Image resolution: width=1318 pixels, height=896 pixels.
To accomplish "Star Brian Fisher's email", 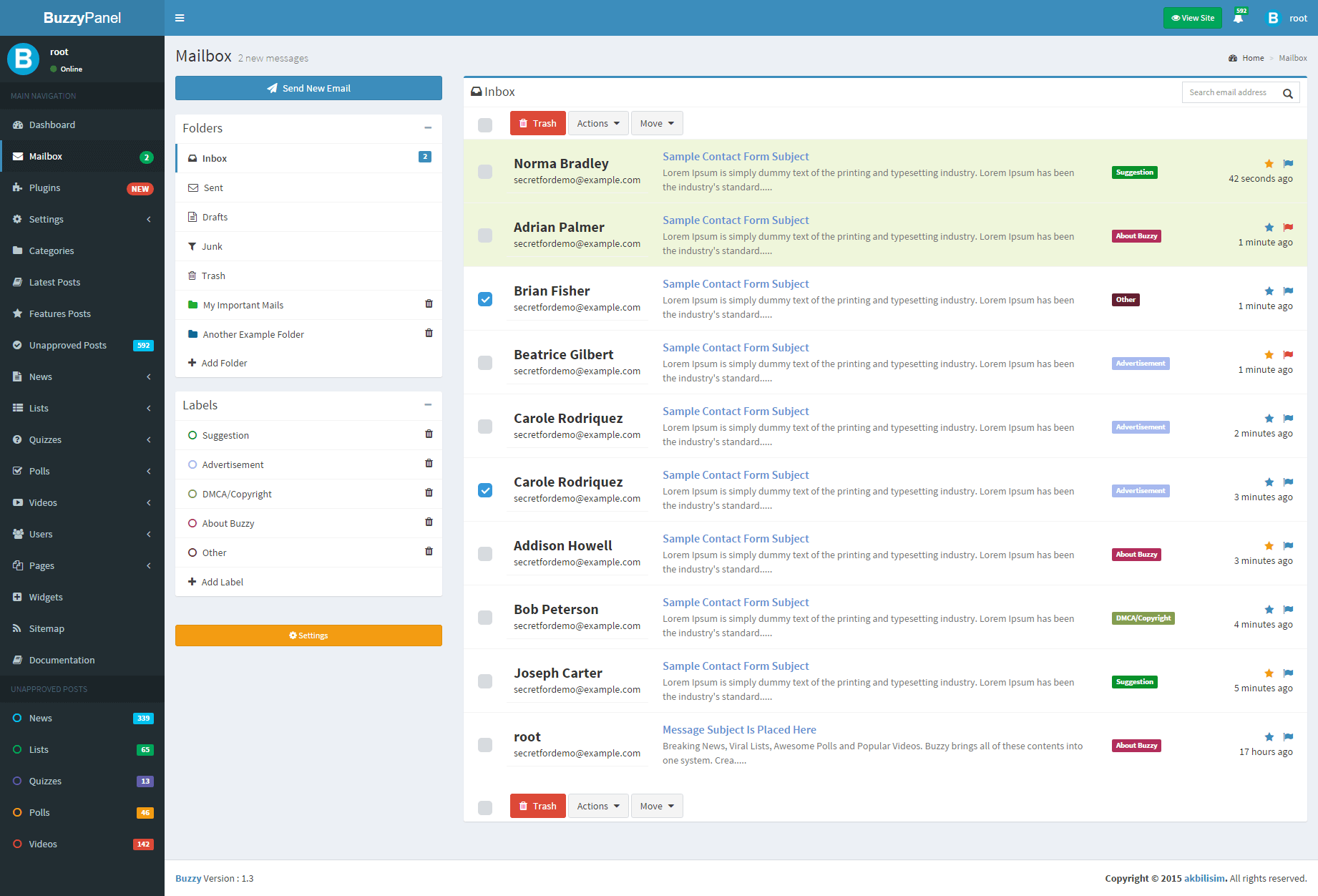I will pyautogui.click(x=1269, y=291).
